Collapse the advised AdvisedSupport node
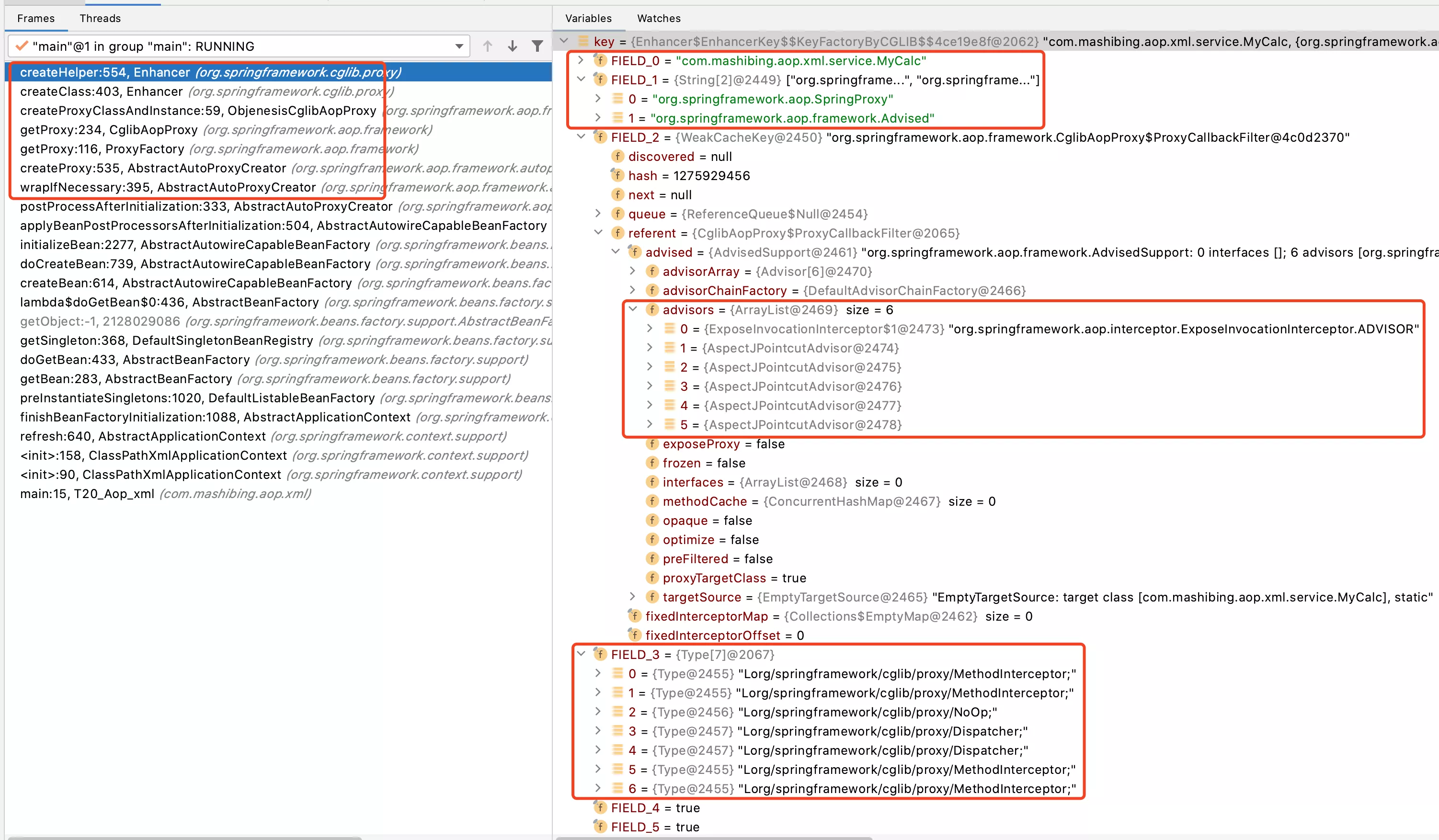This screenshot has width=1439, height=840. click(616, 252)
